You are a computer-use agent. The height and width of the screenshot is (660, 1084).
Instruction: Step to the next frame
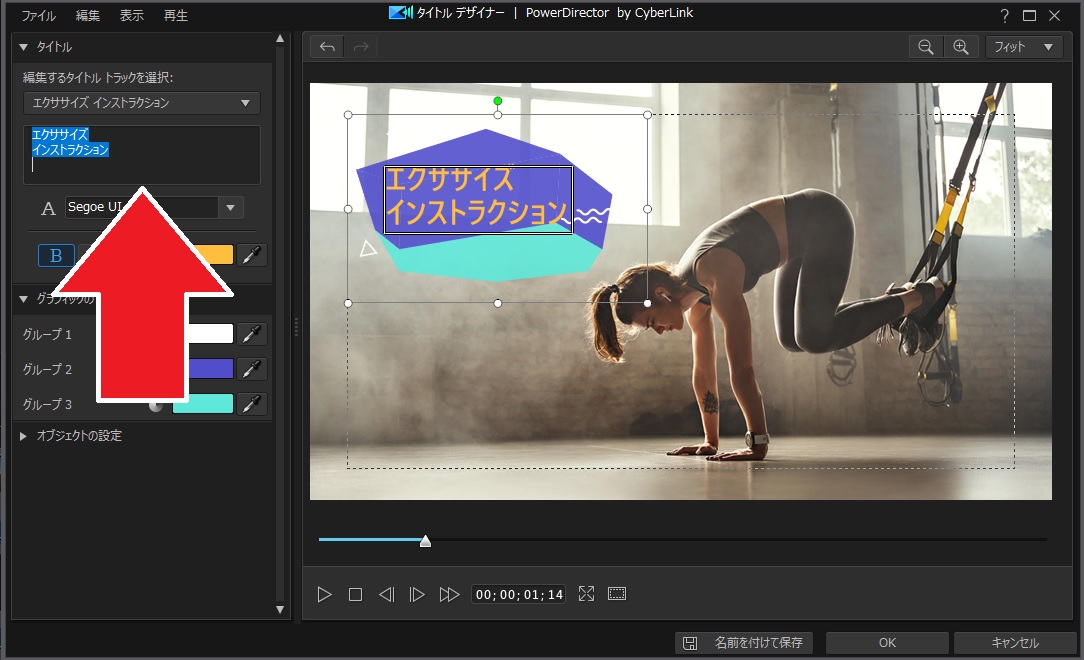point(417,594)
